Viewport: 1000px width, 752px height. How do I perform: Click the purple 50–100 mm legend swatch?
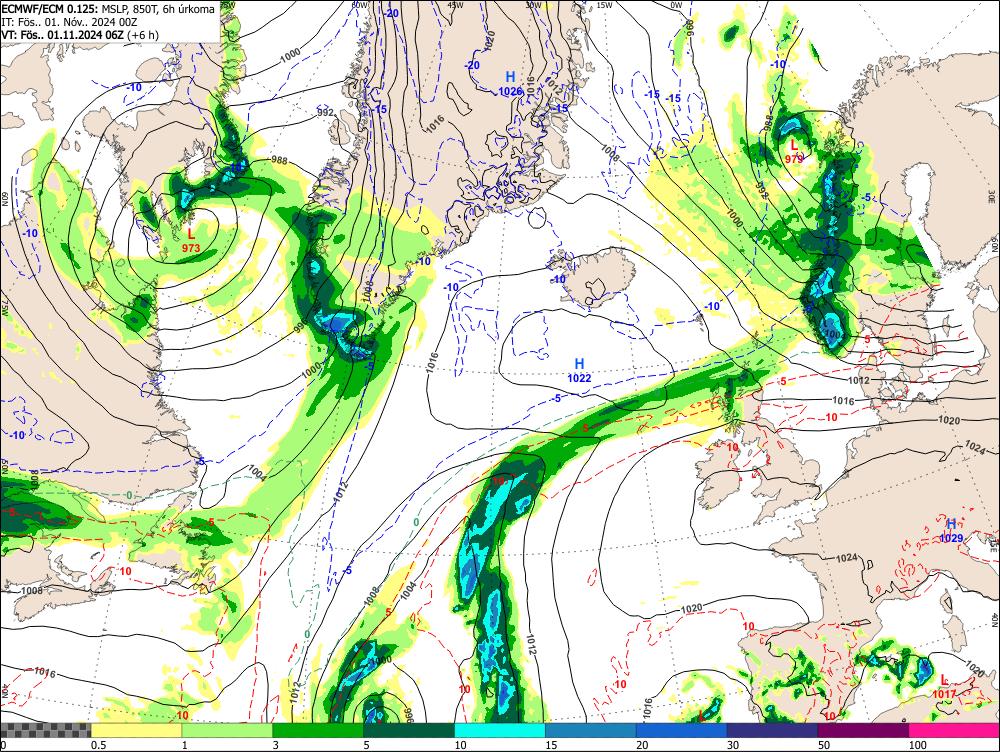click(864, 730)
